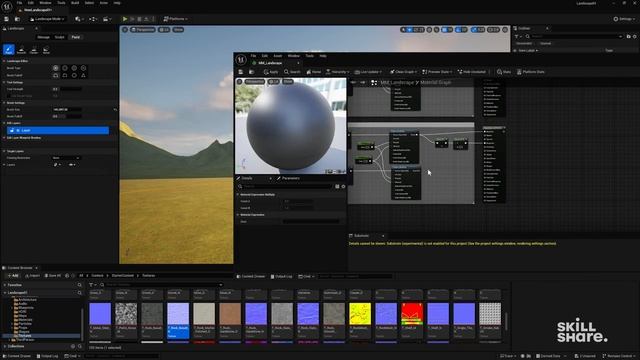The width and height of the screenshot is (640, 360).
Task: Open Output Log in bottom status bar
Action: click(x=47, y=356)
